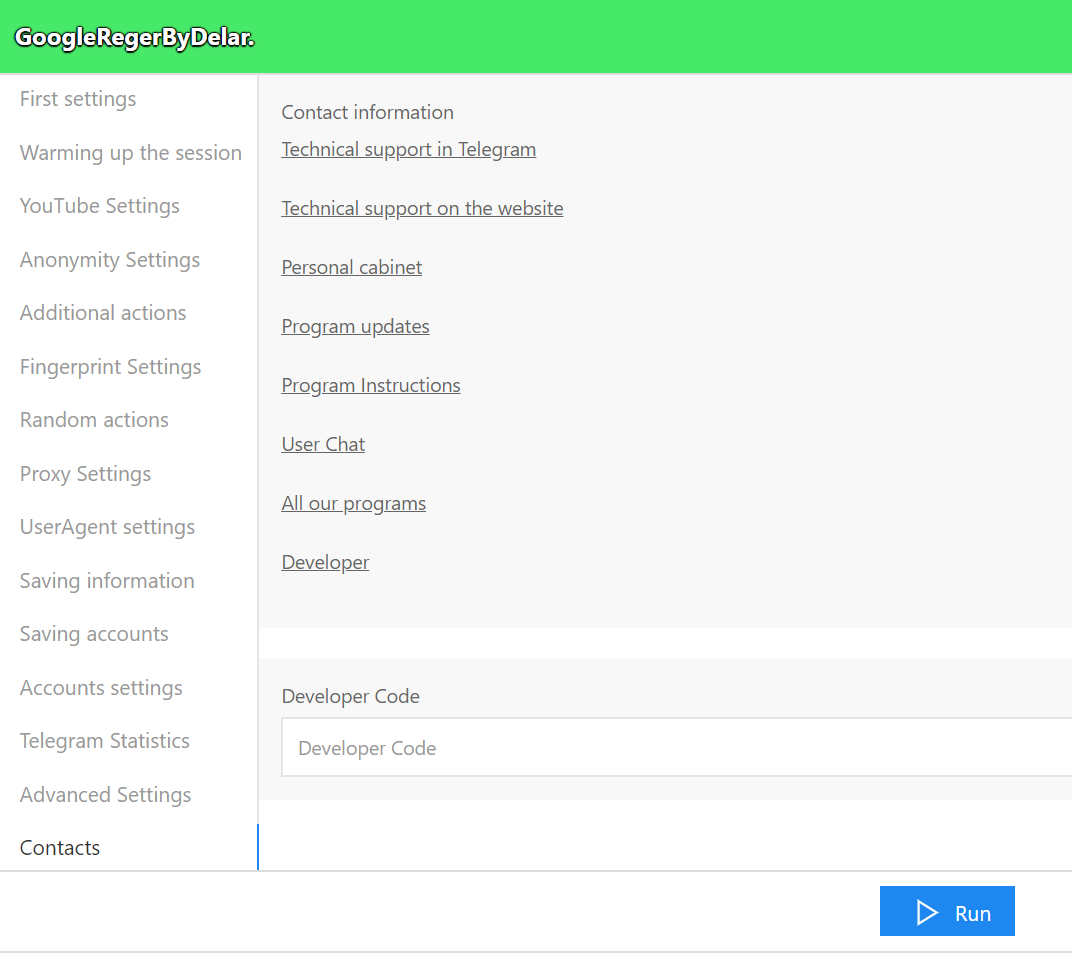Switch to Fingerprint Settings
Screen dimensions: 1072x977
coord(111,367)
